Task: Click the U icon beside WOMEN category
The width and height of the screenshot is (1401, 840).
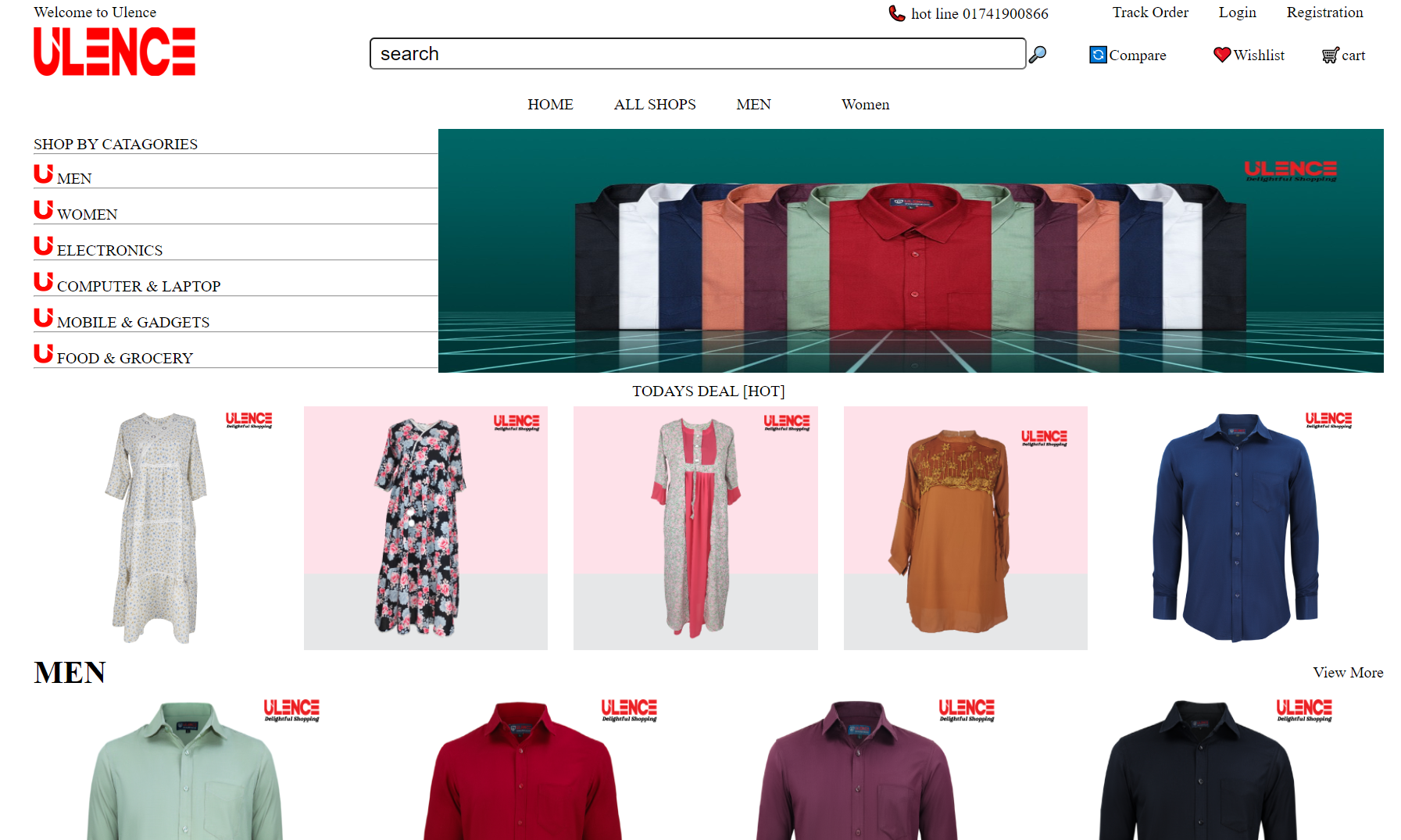Action: (44, 209)
